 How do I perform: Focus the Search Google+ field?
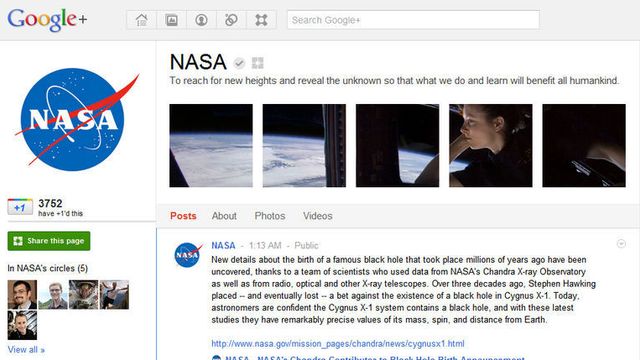click(413, 20)
